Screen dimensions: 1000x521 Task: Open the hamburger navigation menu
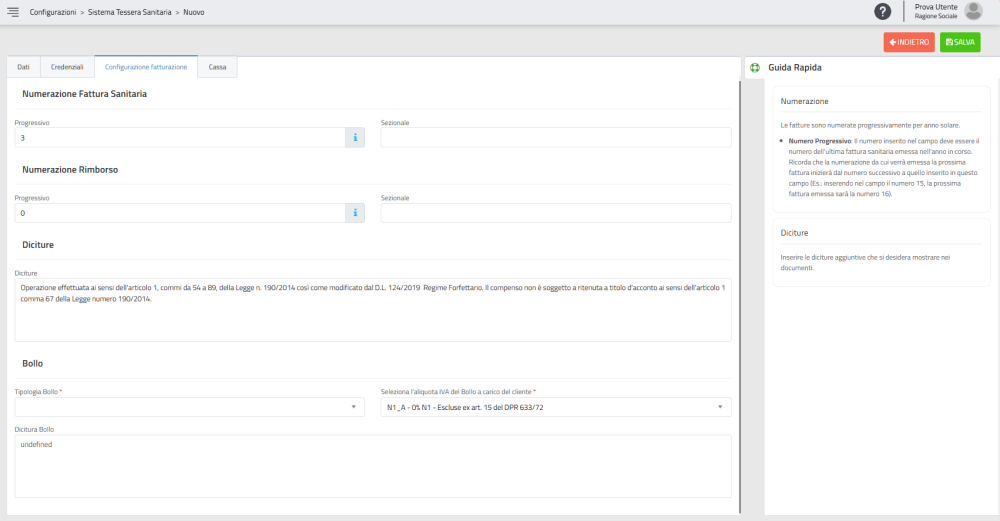pos(13,12)
